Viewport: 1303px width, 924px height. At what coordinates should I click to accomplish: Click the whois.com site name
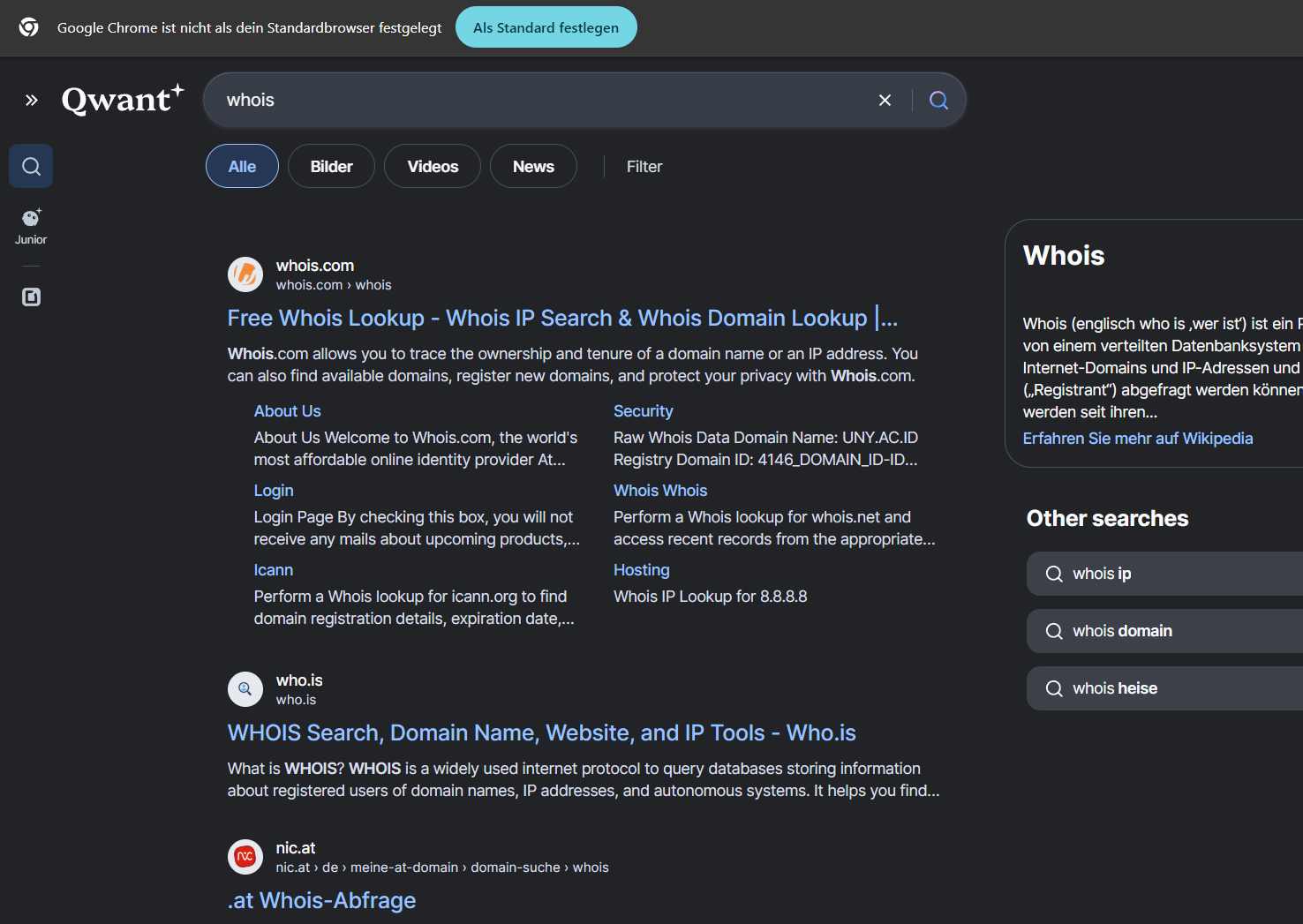[314, 266]
